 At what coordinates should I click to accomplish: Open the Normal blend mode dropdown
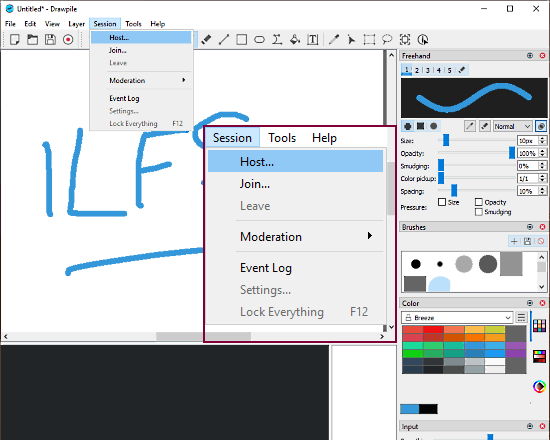[x=512, y=126]
